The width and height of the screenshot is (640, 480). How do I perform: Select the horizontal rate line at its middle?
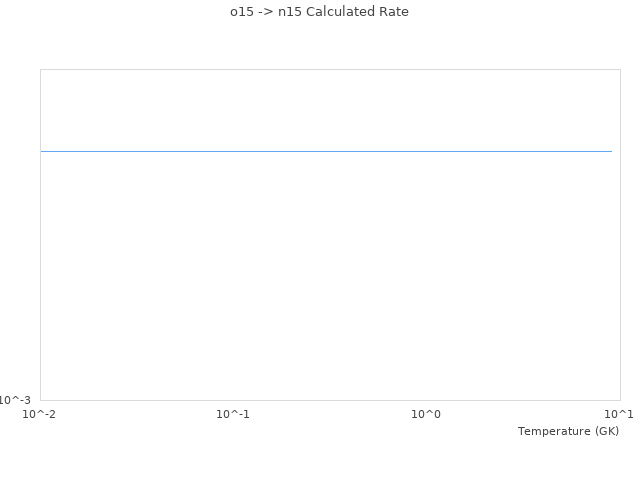click(326, 151)
